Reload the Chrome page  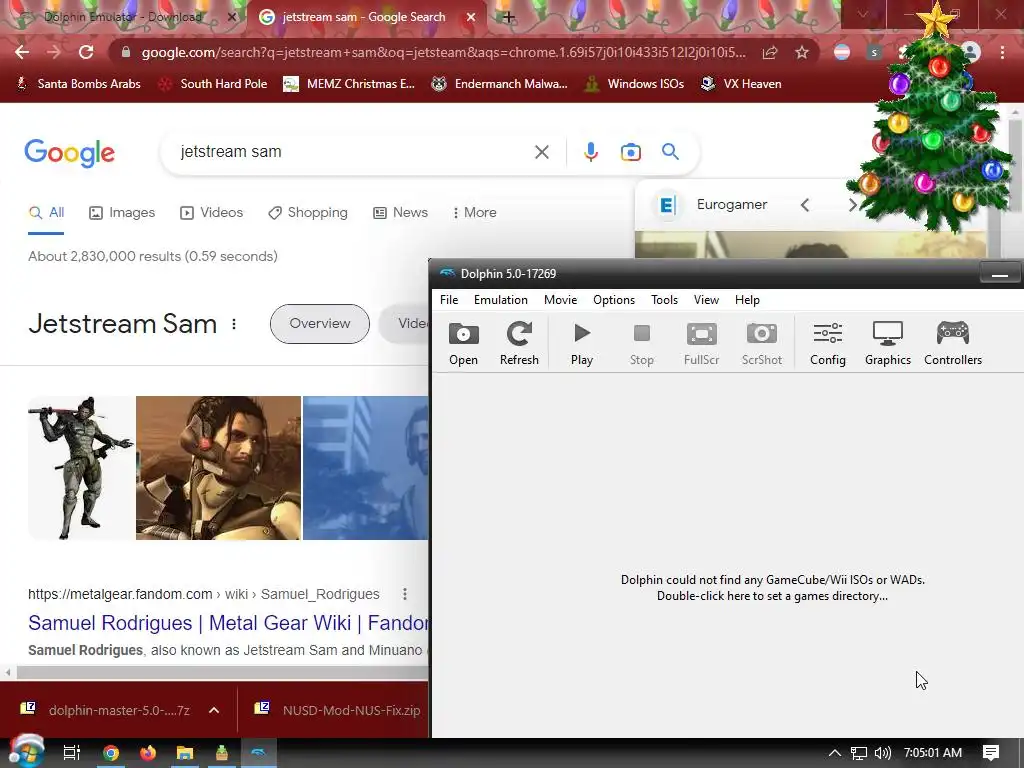pos(86,52)
